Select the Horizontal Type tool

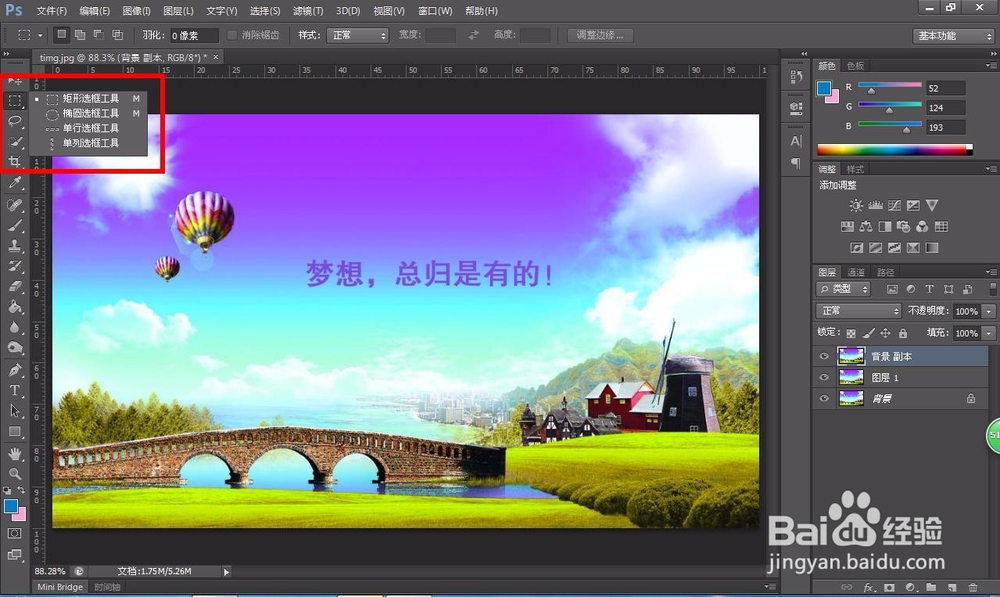15,390
